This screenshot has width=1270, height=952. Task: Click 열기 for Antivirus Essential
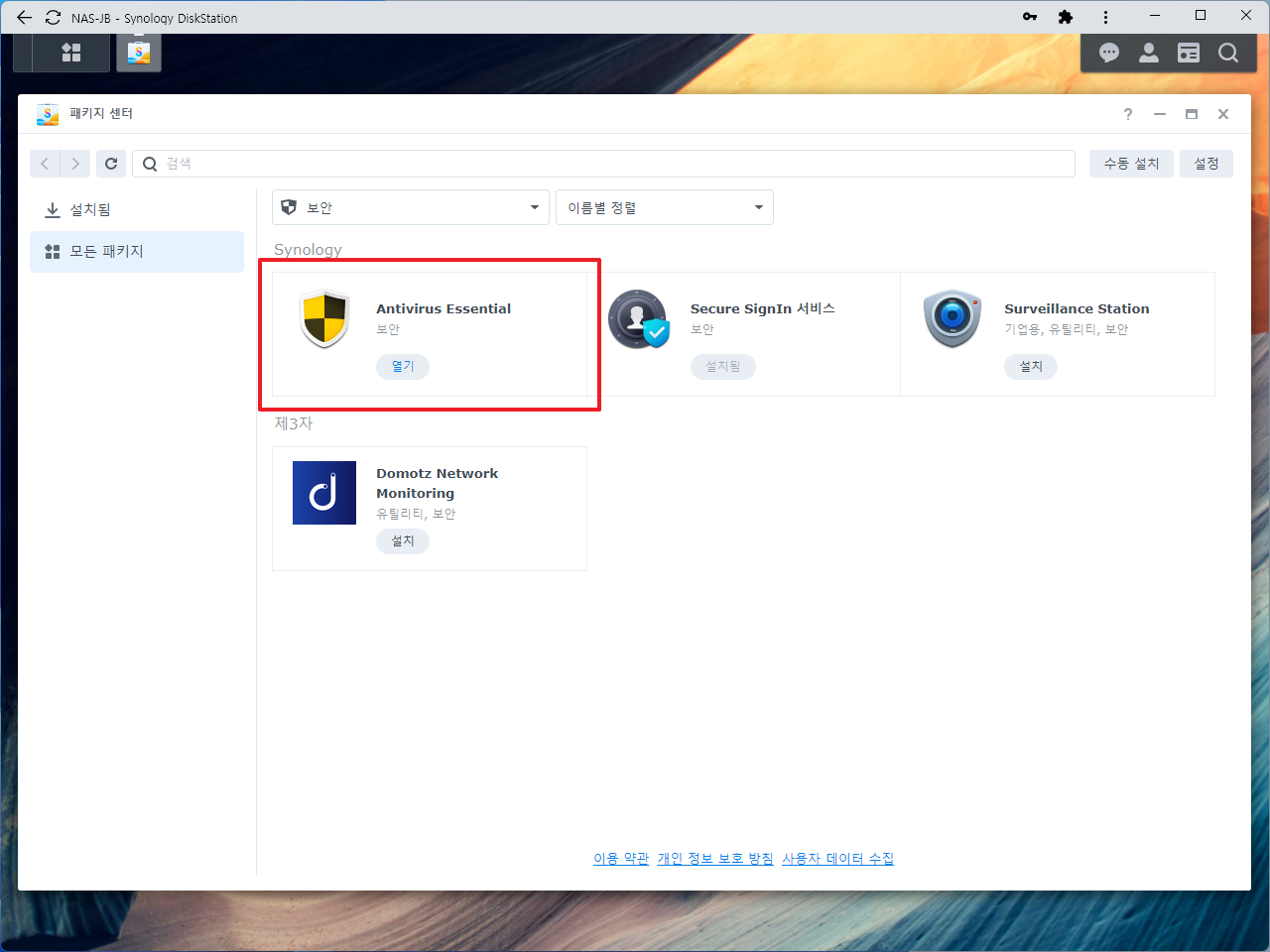tap(403, 367)
